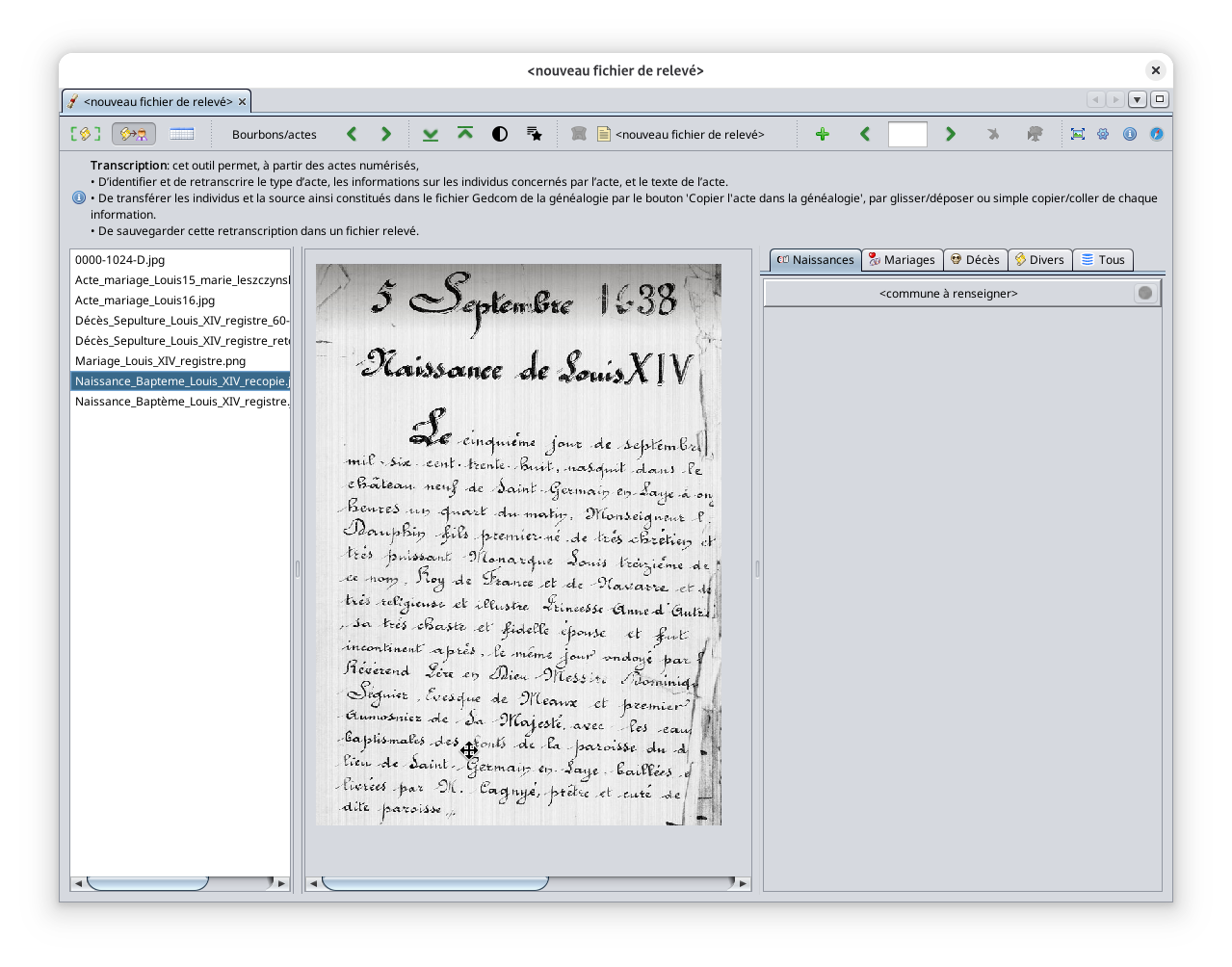Go to next image after Bourbons/actes
Viewport: 1232px width, 967px height.
(x=386, y=134)
